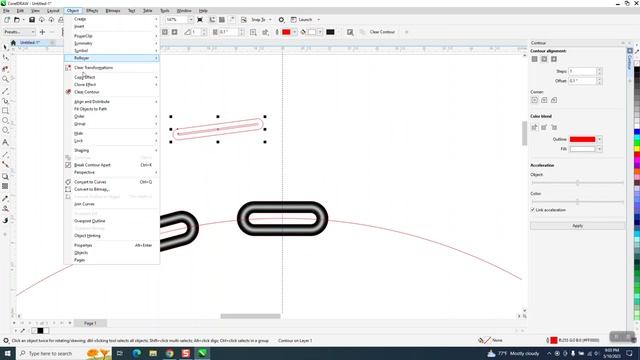The width and height of the screenshot is (640, 360).
Task: Click the black color swatch in the property bar
Action: pyautogui.click(x=330, y=32)
